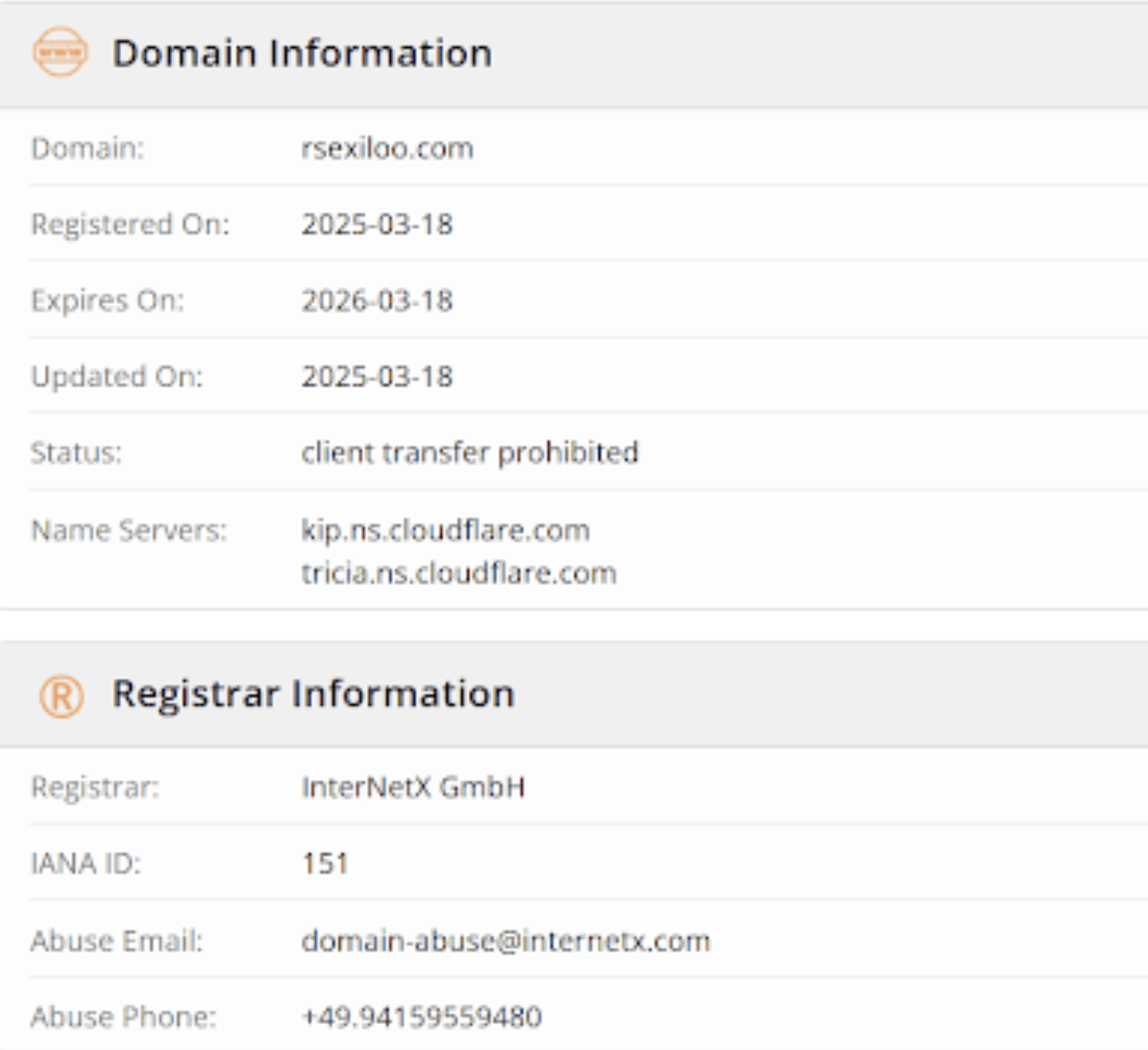Screen dimensions: 1148x1050
Task: Select the rsexiloo.com domain value
Action: (x=387, y=149)
